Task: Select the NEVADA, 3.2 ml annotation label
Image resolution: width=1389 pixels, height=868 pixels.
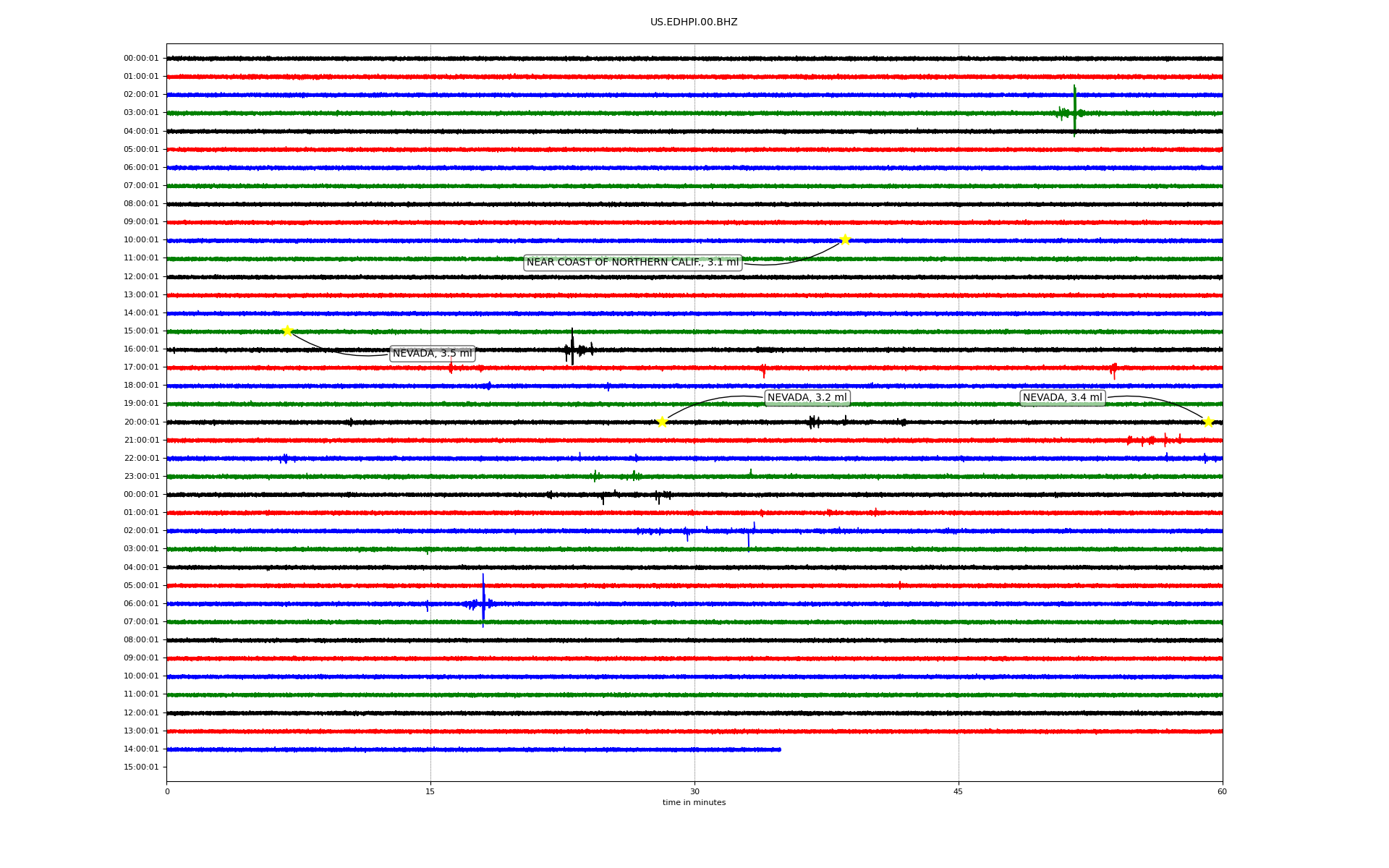Action: point(807,398)
